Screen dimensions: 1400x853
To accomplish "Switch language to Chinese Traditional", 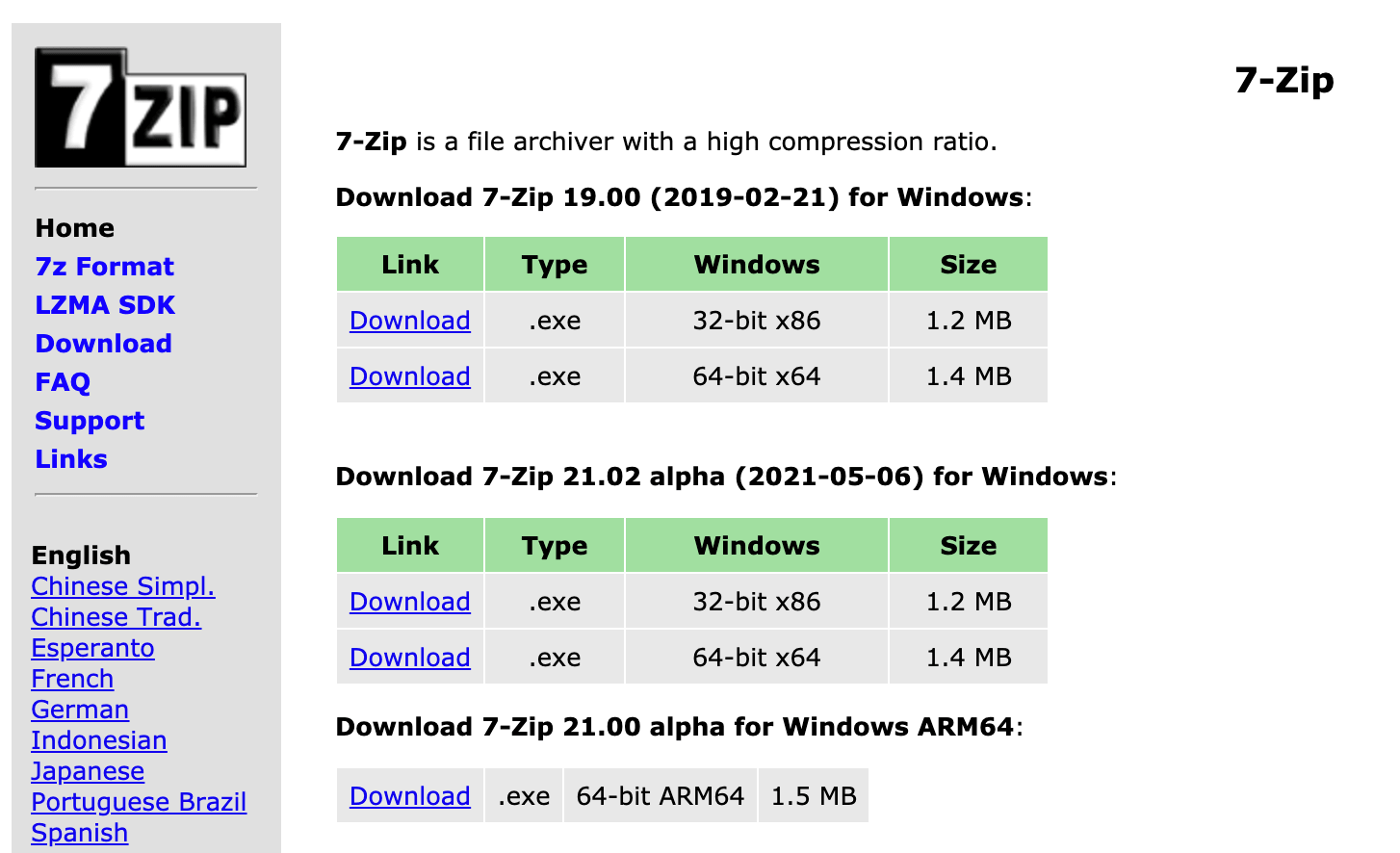I will [x=116, y=617].
